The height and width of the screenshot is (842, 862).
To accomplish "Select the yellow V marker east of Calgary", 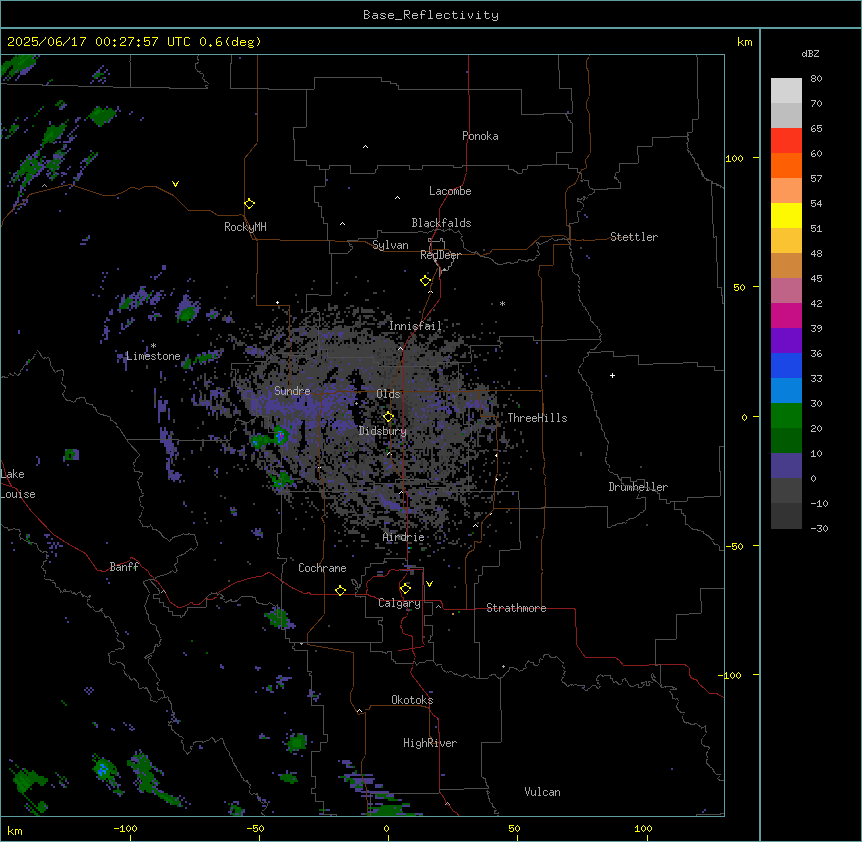I will pos(429,584).
